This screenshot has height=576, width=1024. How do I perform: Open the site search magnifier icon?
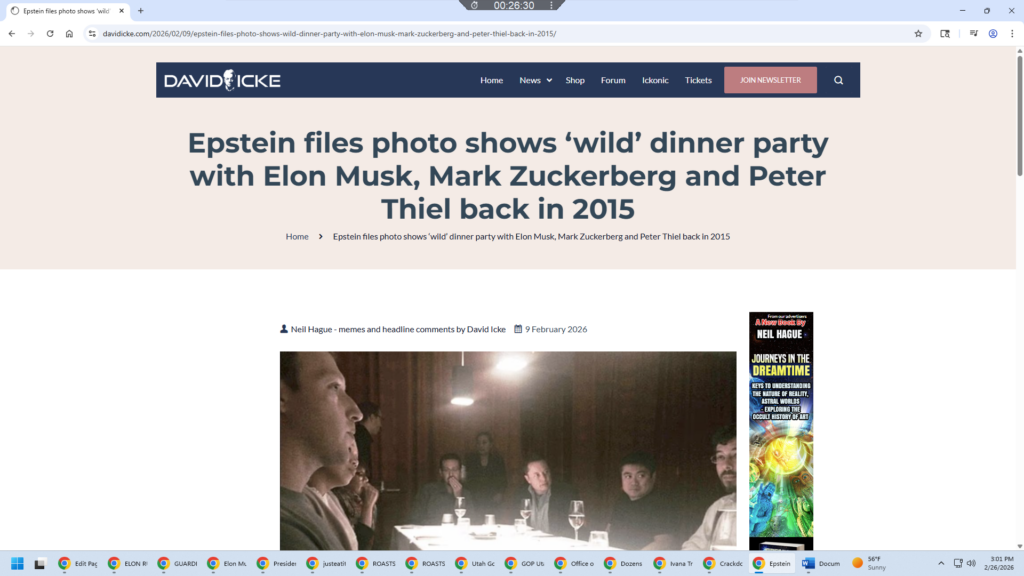pos(839,80)
